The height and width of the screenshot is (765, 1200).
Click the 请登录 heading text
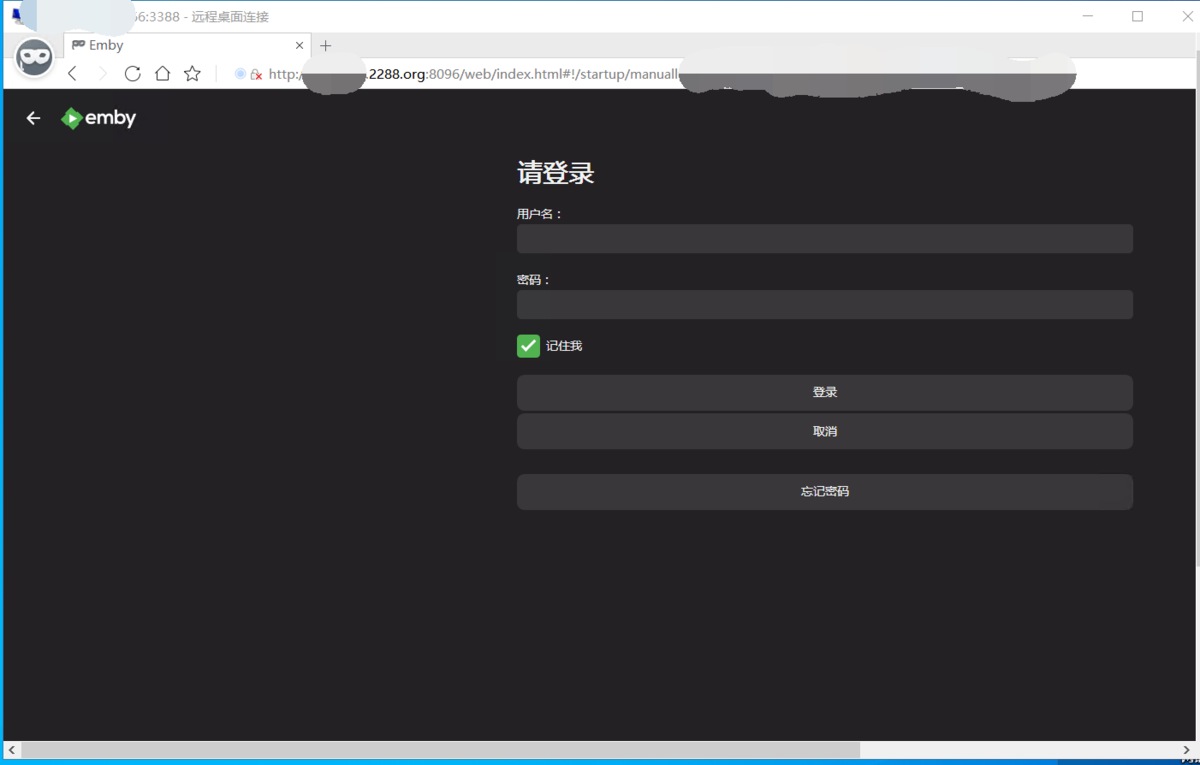tap(556, 174)
